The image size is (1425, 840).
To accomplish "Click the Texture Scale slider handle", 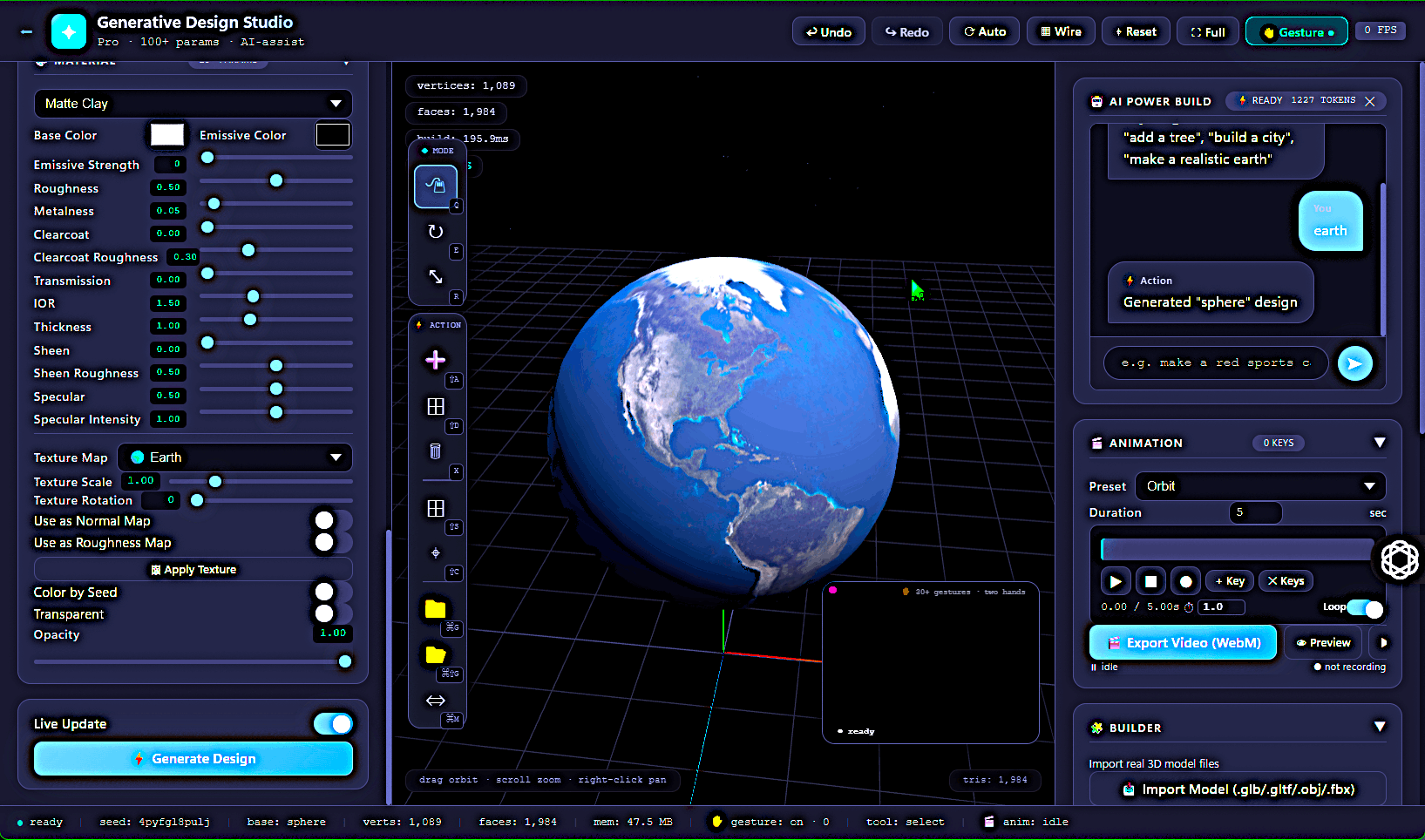I will point(215,481).
